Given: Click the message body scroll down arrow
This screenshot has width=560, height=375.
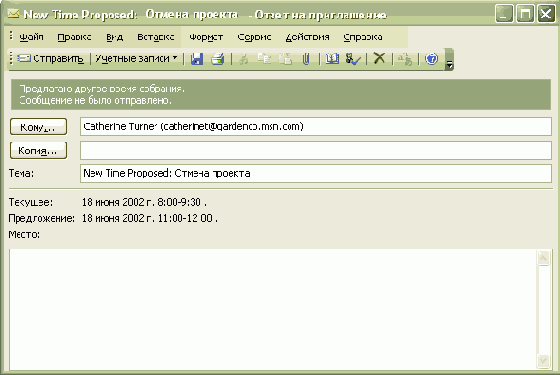Looking at the screenshot, I should tap(543, 360).
